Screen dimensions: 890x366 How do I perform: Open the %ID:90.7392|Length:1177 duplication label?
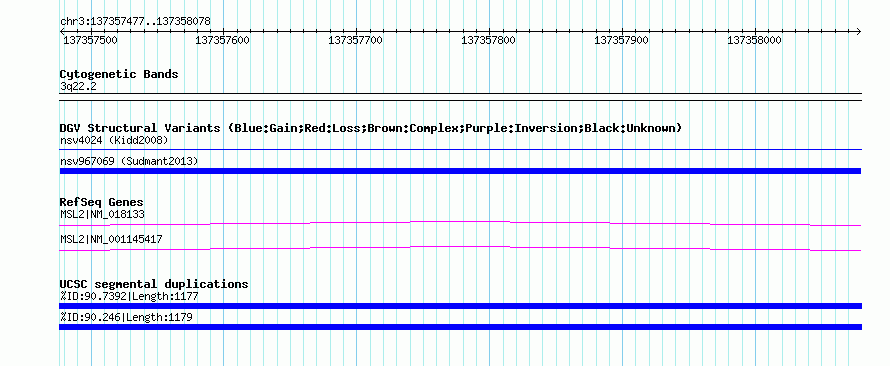point(129,296)
